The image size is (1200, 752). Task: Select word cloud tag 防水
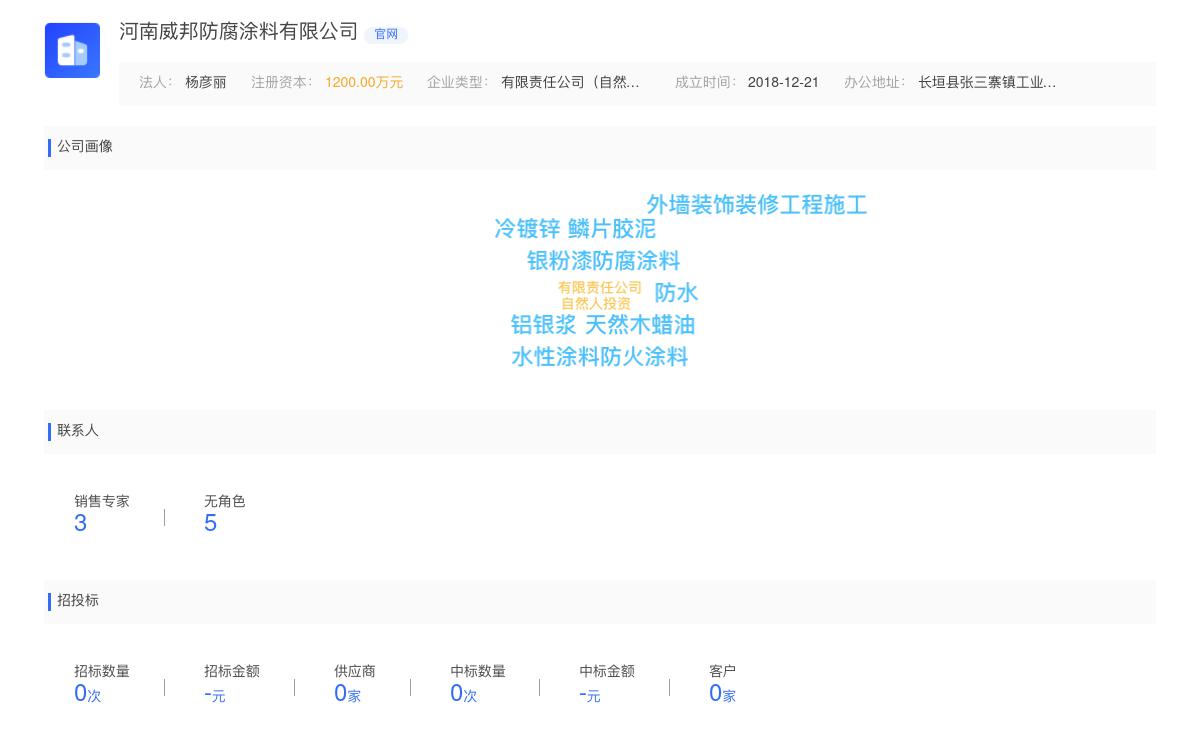point(676,293)
